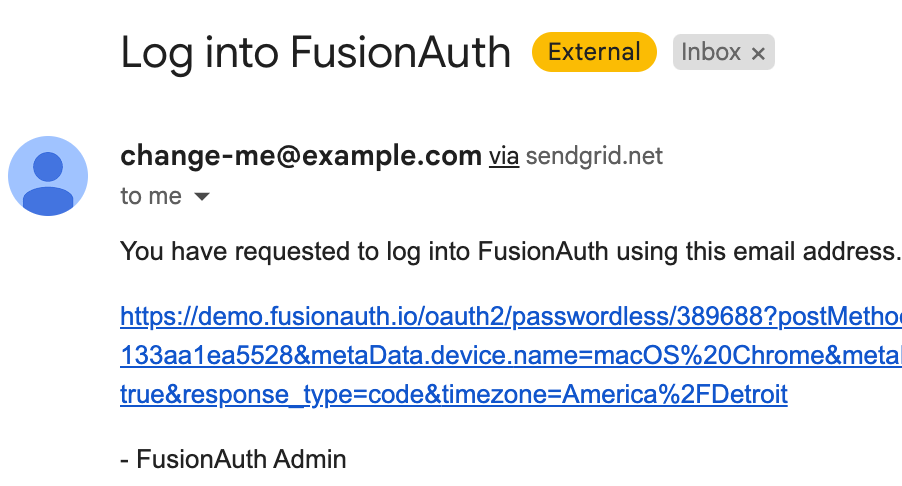902x486 pixels.
Task: Click the underlined "via" link
Action: (504, 156)
